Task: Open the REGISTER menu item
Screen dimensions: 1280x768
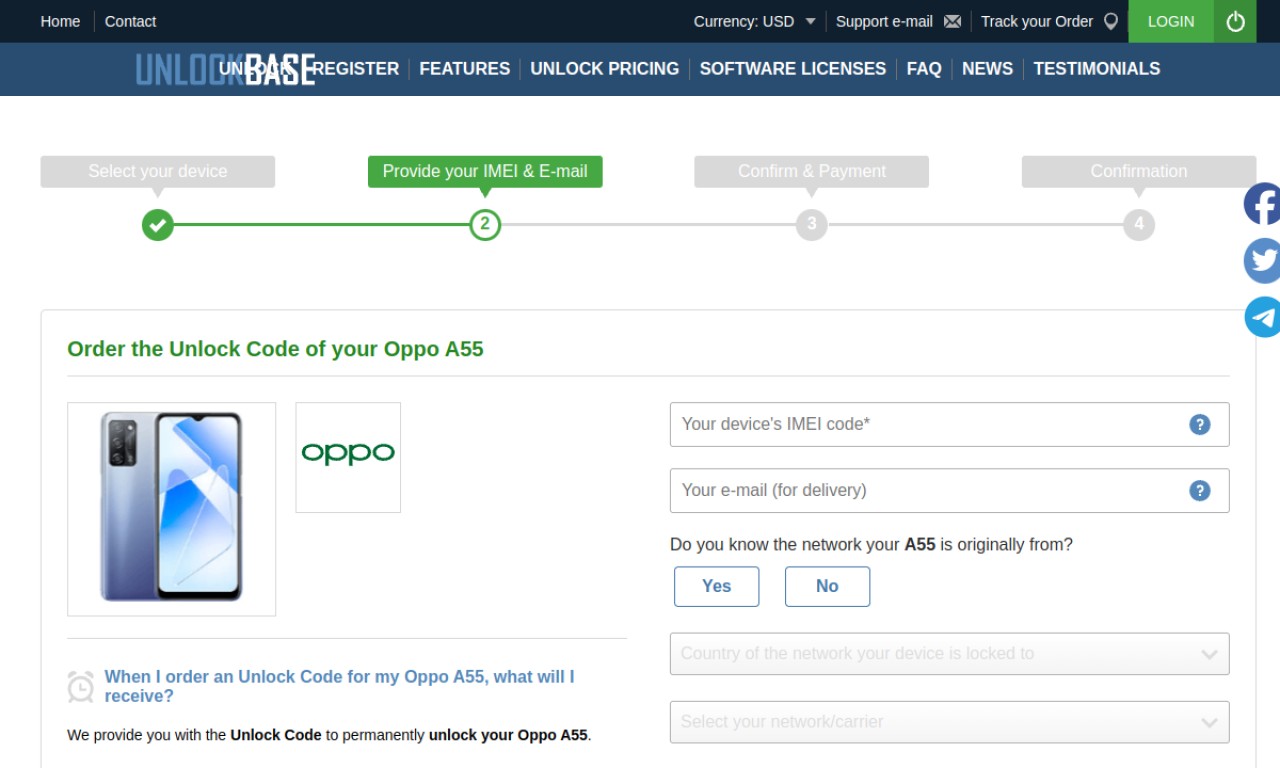Action: 356,69
